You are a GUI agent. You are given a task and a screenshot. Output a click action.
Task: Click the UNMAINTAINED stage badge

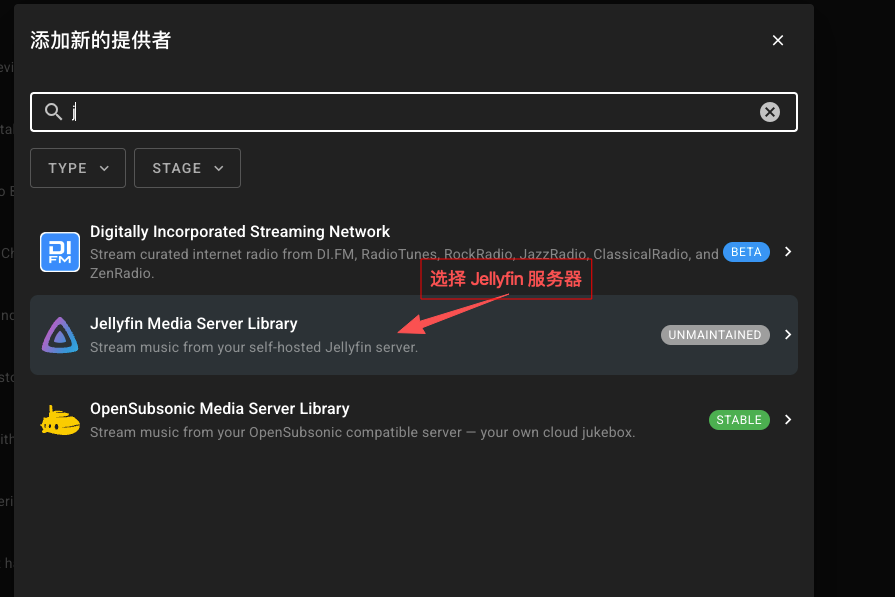715,335
